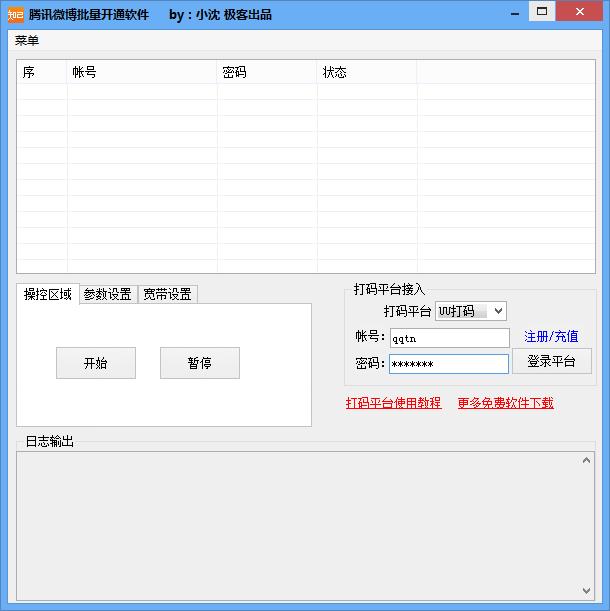610x611 pixels.
Task: Click the 状态 column header
Action: pyautogui.click(x=366, y=73)
